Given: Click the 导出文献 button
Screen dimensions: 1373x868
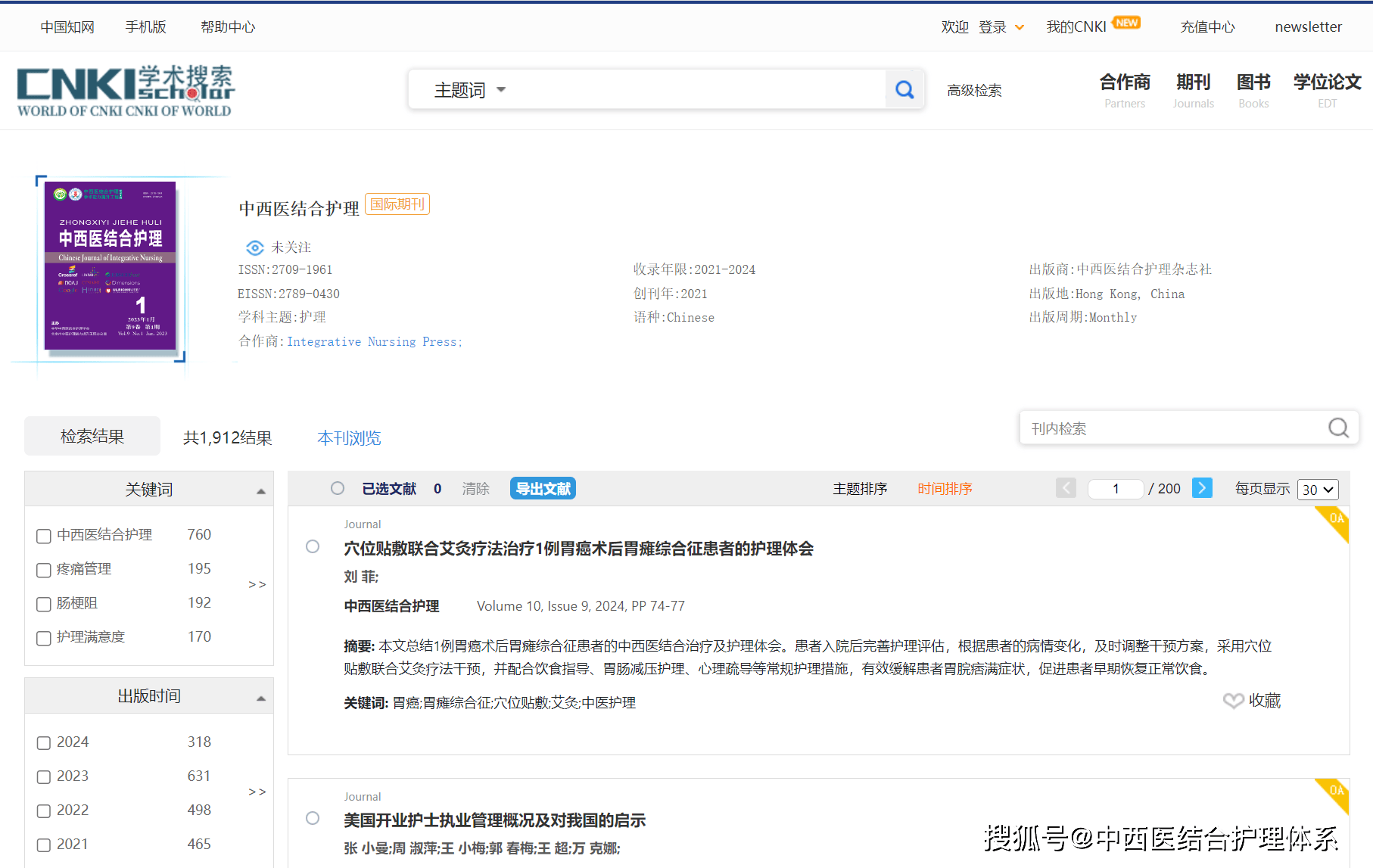Looking at the screenshot, I should pyautogui.click(x=543, y=488).
